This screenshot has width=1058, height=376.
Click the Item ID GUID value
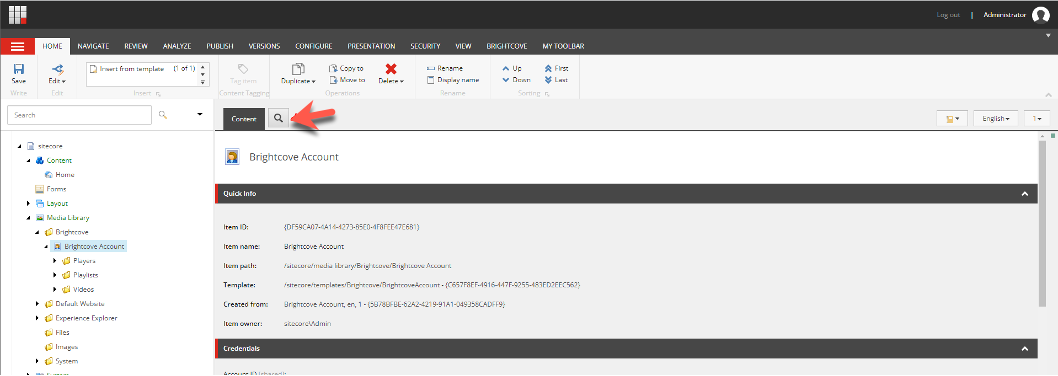coord(352,227)
